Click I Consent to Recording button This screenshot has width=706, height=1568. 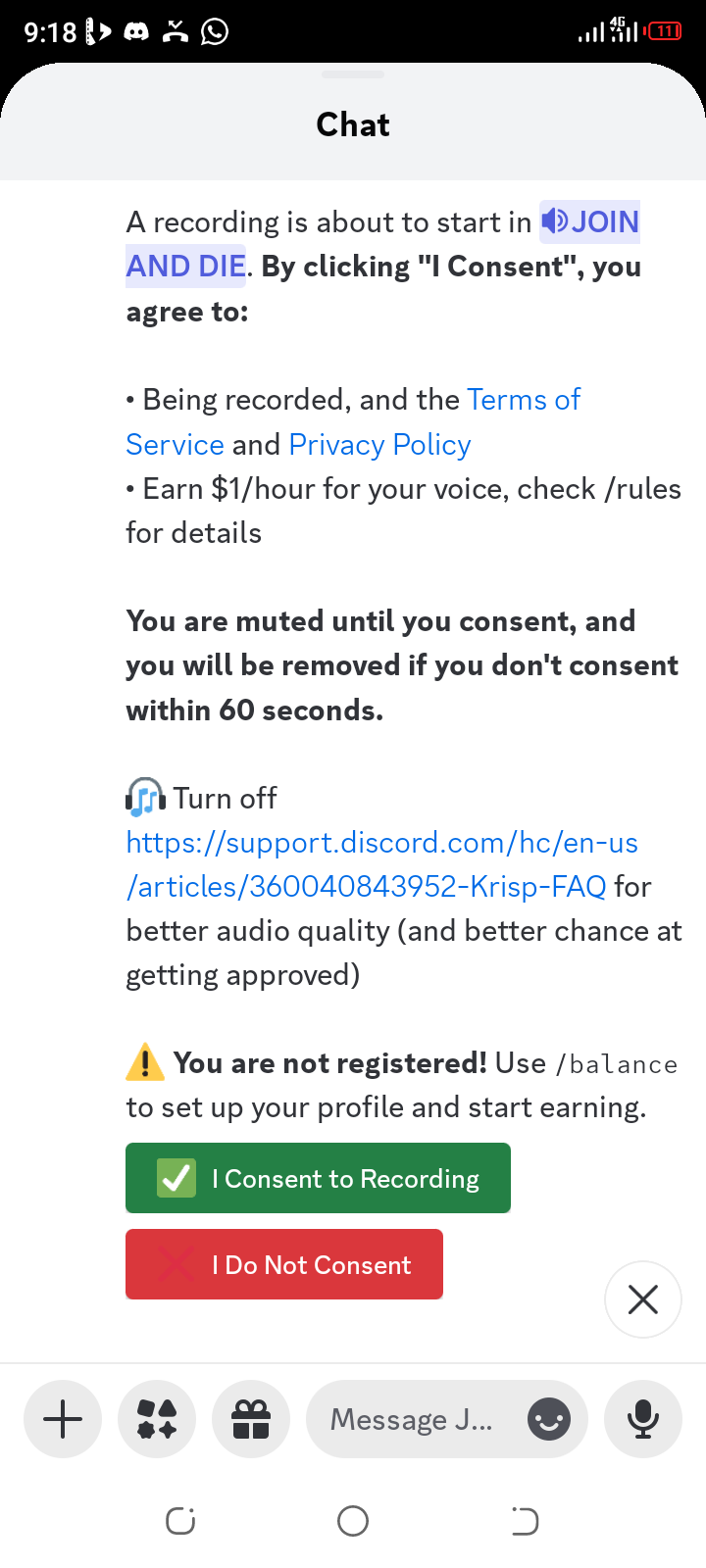pyautogui.click(x=318, y=1178)
